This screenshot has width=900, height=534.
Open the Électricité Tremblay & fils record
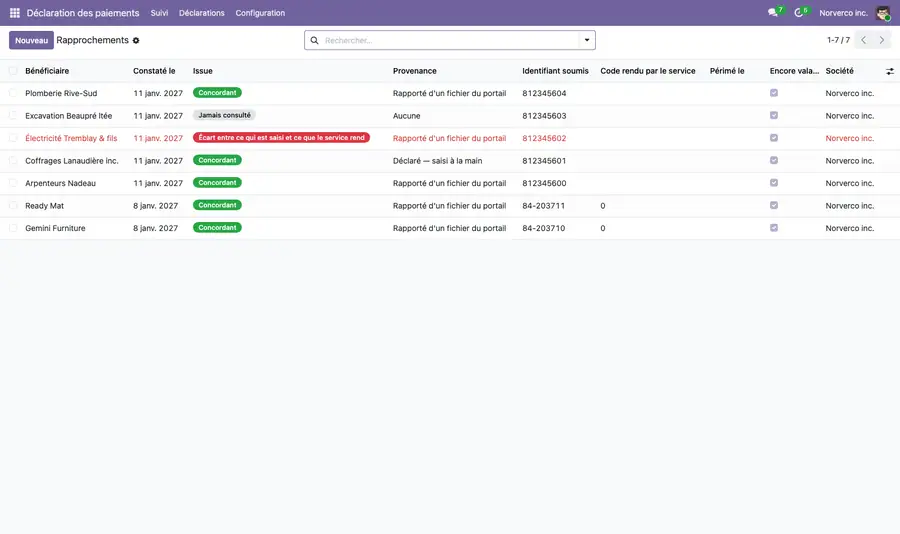(71, 138)
